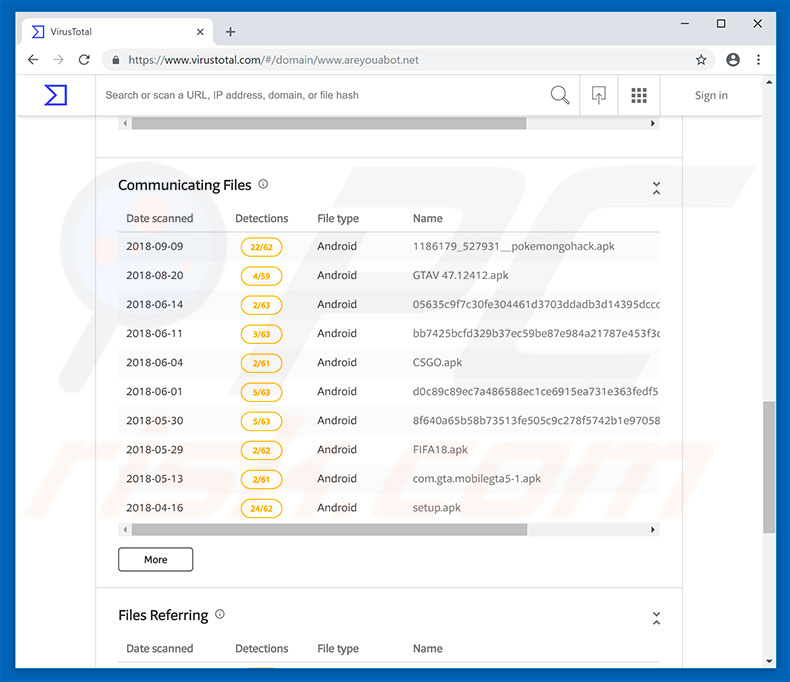Click the search magnifier icon

(x=560, y=95)
